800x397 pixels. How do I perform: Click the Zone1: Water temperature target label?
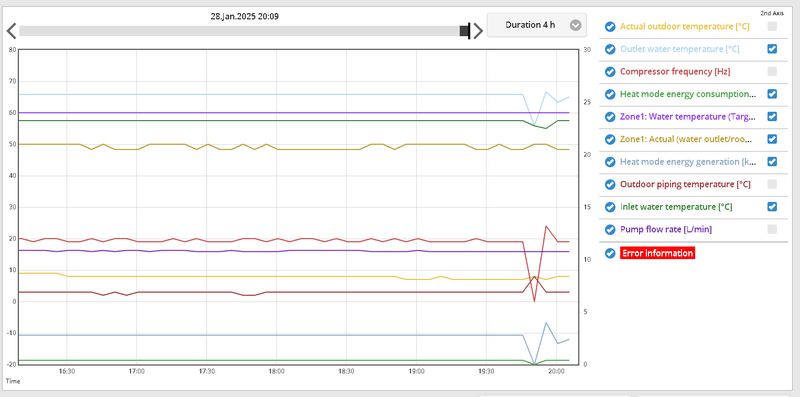(688, 116)
